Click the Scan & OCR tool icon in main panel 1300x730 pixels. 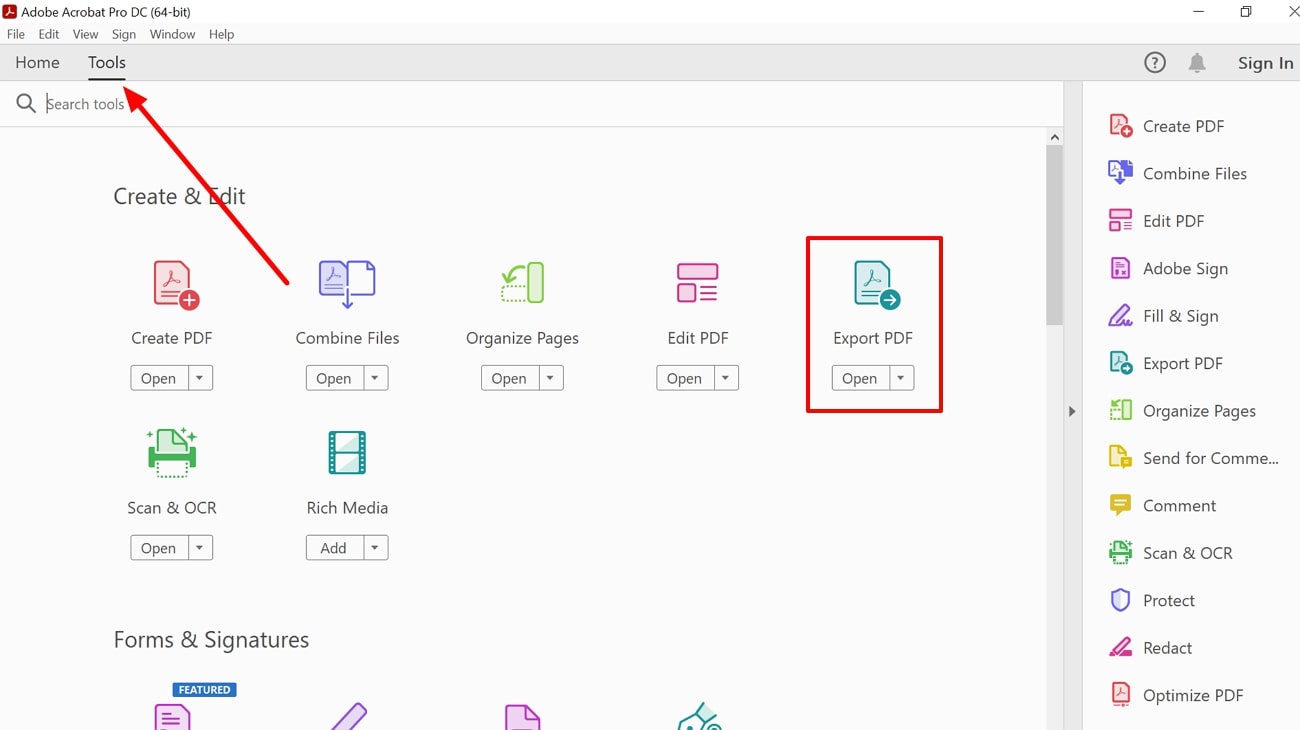click(x=172, y=453)
